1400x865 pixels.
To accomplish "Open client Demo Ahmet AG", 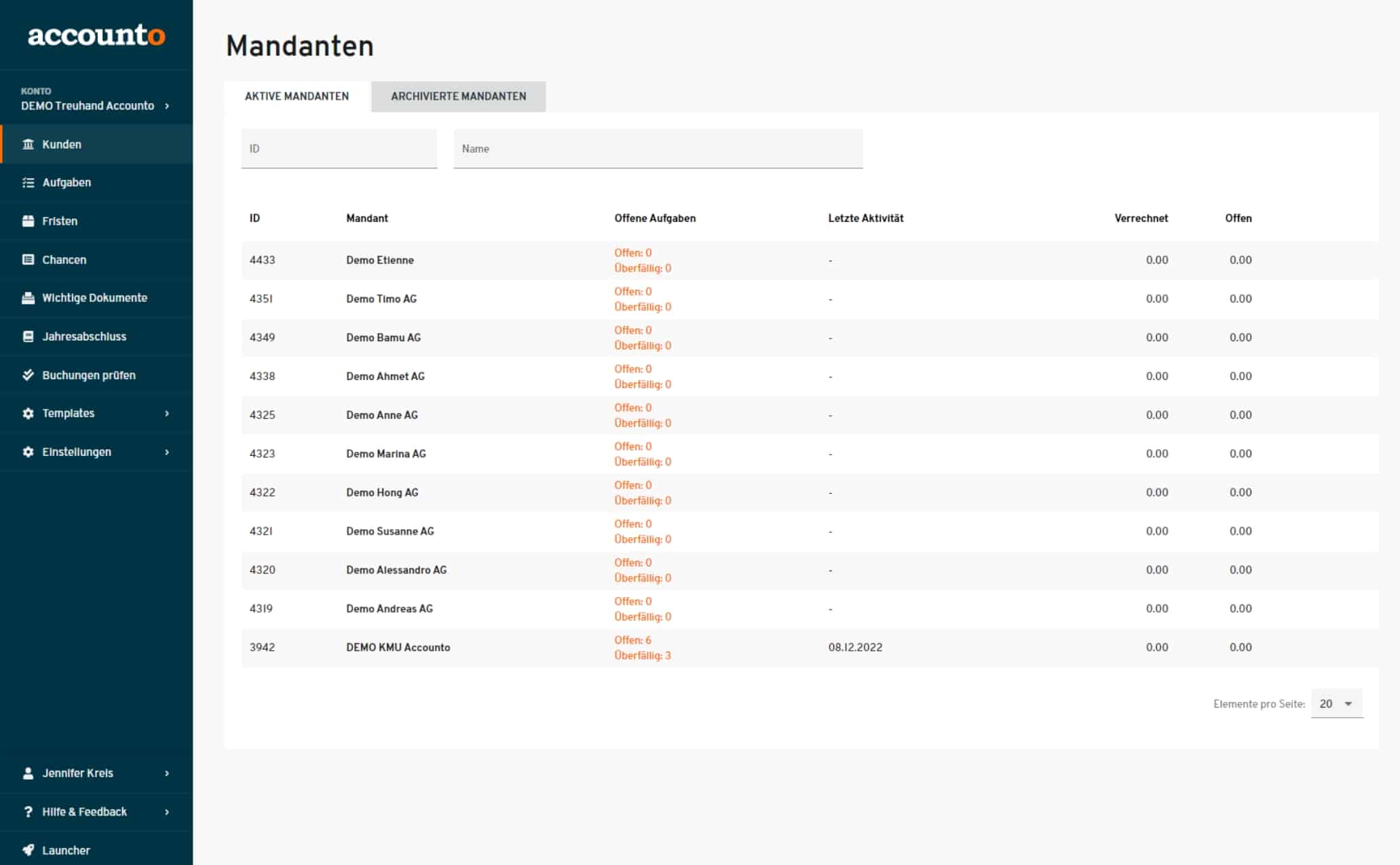I will [x=385, y=377].
